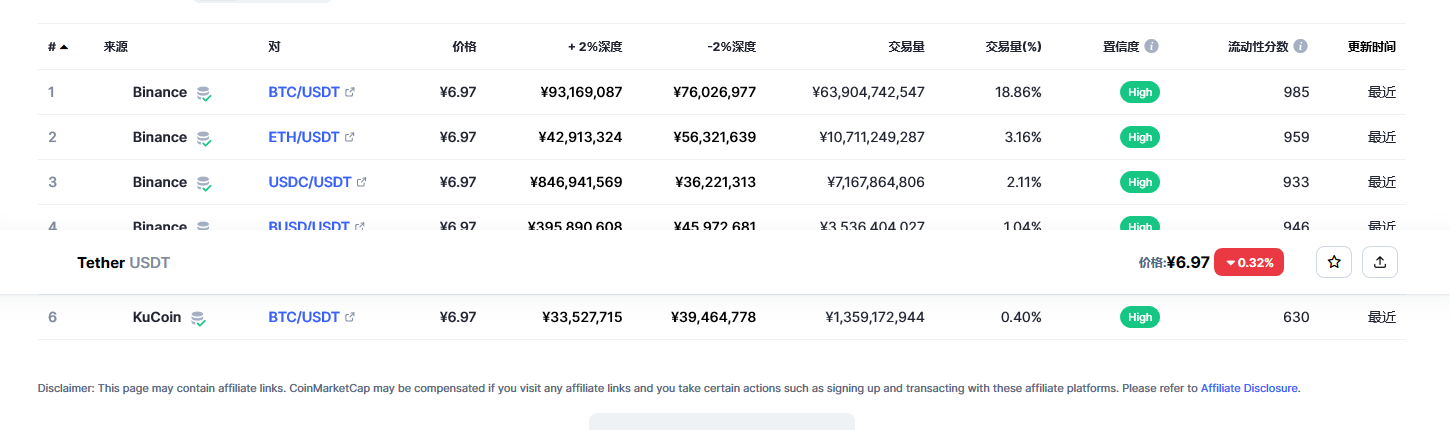Click the verified icon in Binance row 1
Screen dimensions: 1450x430
(x=204, y=93)
